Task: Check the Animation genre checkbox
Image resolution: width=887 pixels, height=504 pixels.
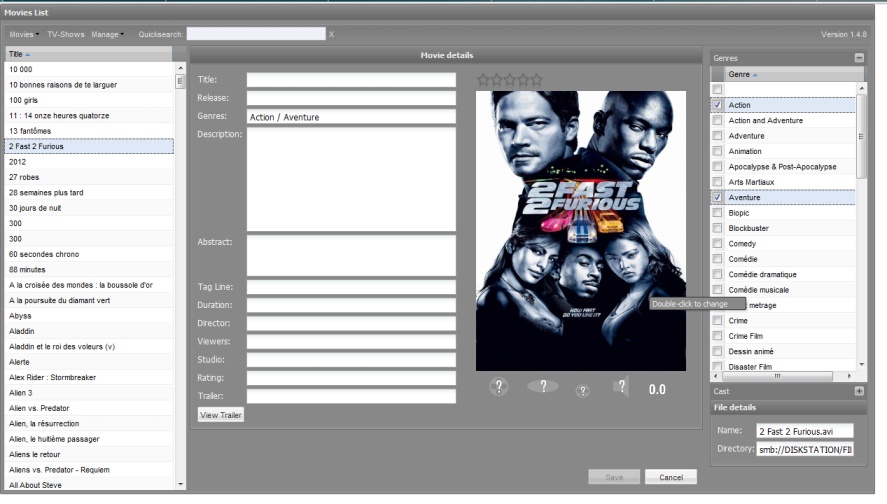Action: tap(717, 151)
